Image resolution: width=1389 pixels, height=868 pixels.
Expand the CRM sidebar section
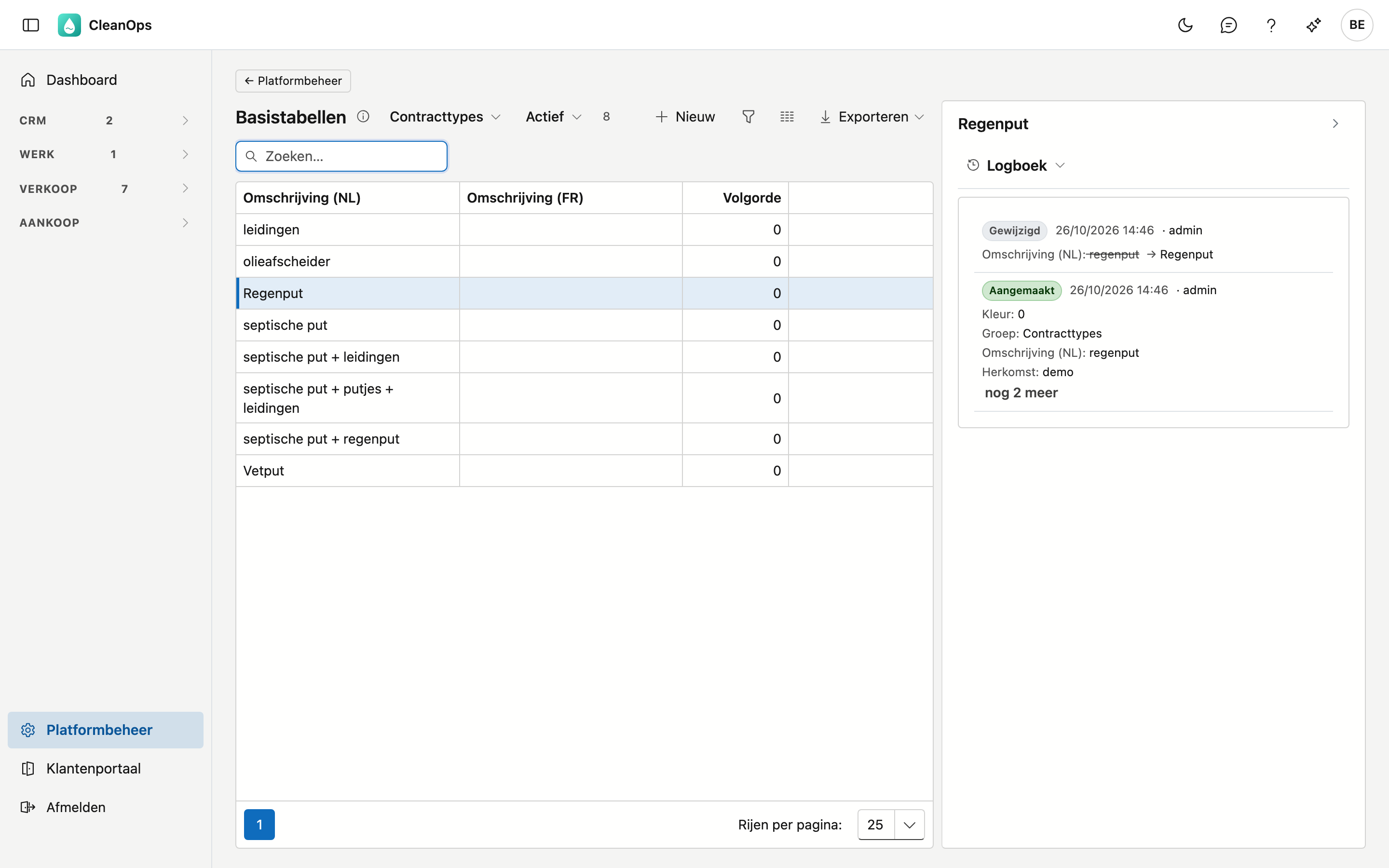(106, 121)
